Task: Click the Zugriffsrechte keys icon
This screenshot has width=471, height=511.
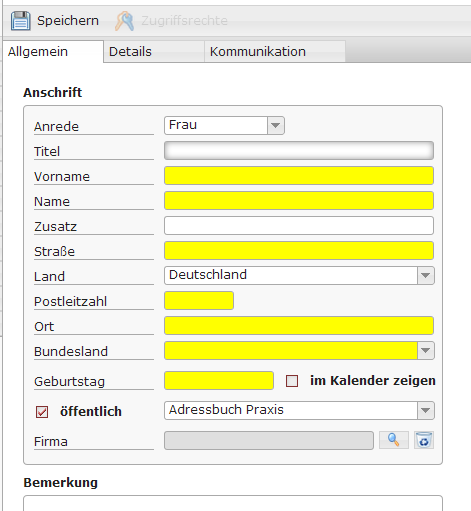Action: pos(124,21)
